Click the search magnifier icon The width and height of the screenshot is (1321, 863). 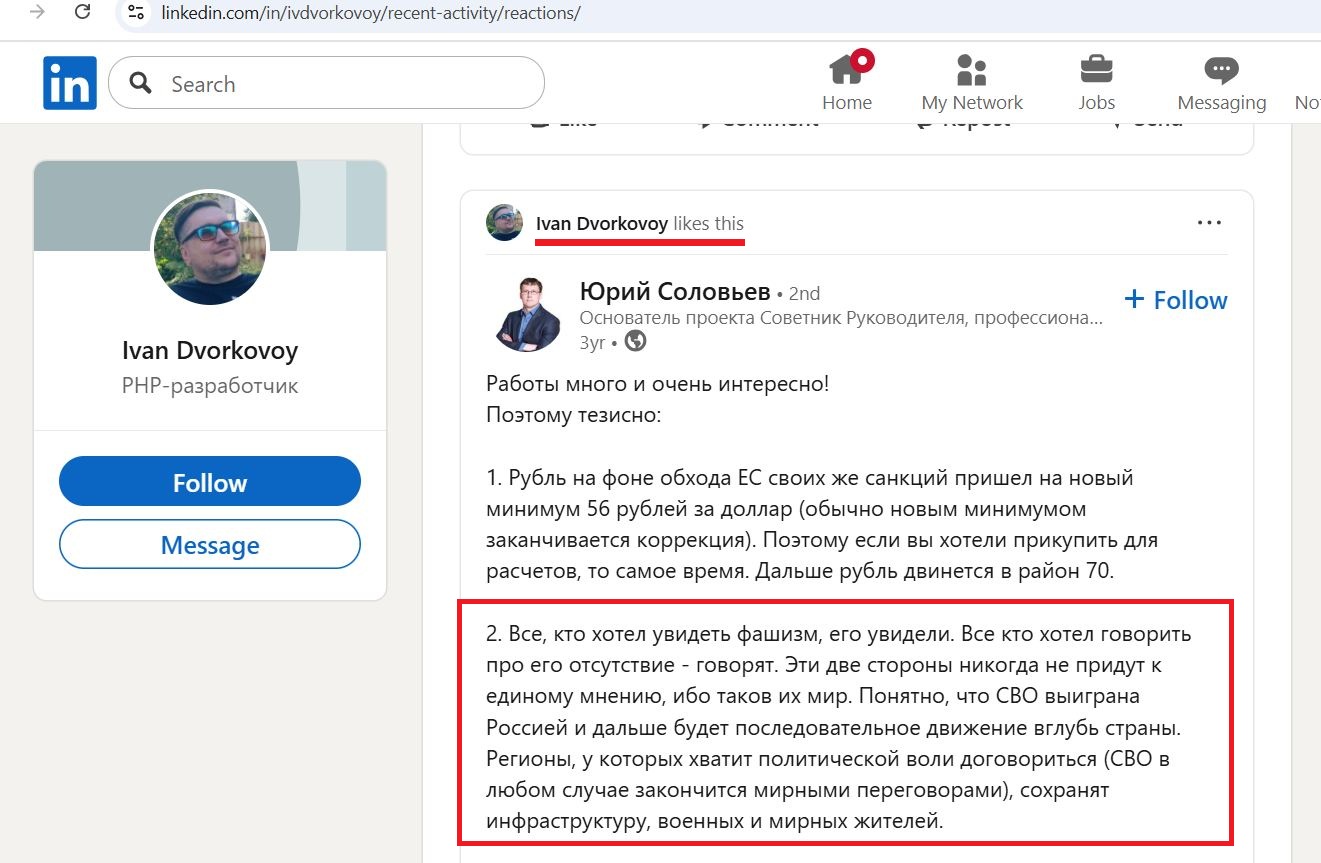click(140, 83)
